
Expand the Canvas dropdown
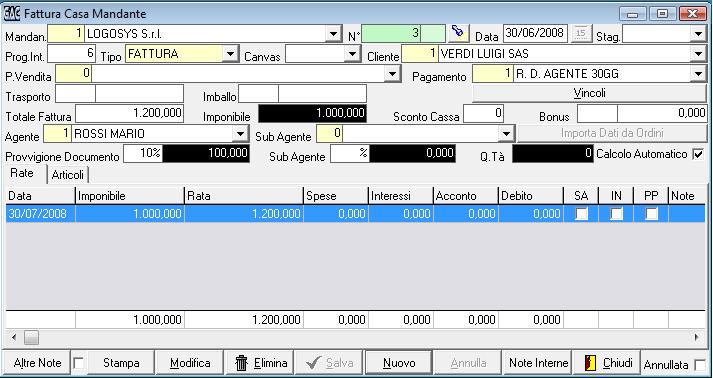pyautogui.click(x=352, y=55)
